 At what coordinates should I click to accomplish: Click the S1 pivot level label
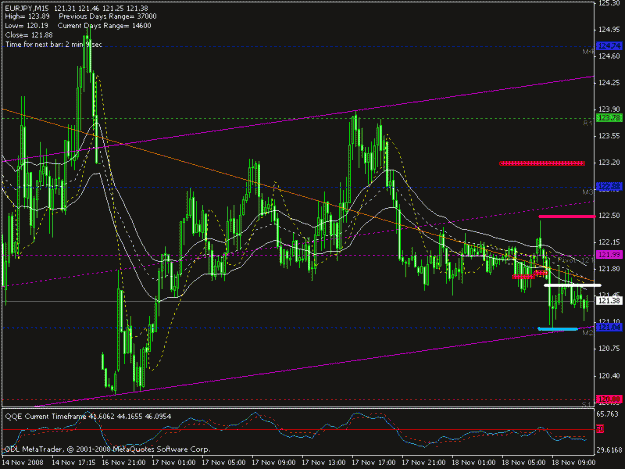[586, 405]
